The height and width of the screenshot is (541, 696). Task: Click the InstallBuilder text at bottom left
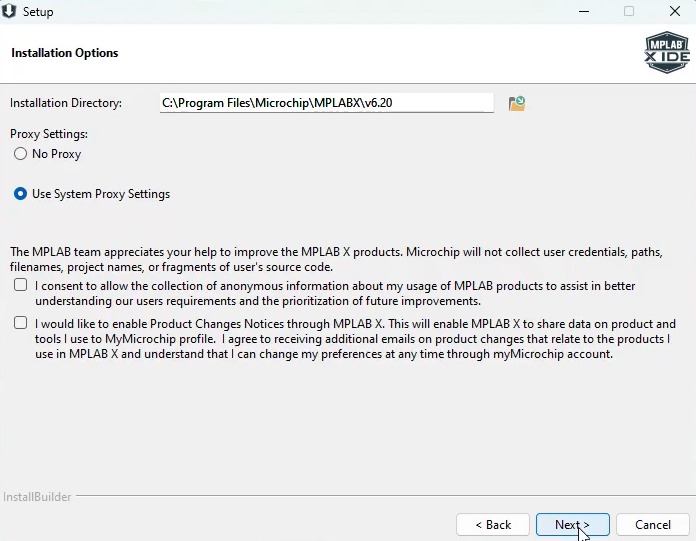pos(37,497)
